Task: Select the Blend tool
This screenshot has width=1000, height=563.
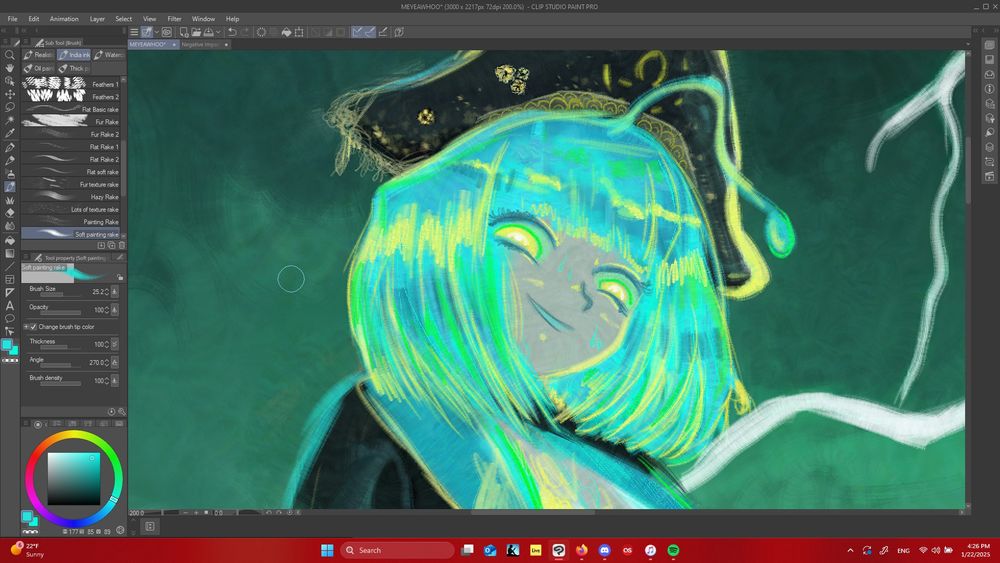Action: 10,226
